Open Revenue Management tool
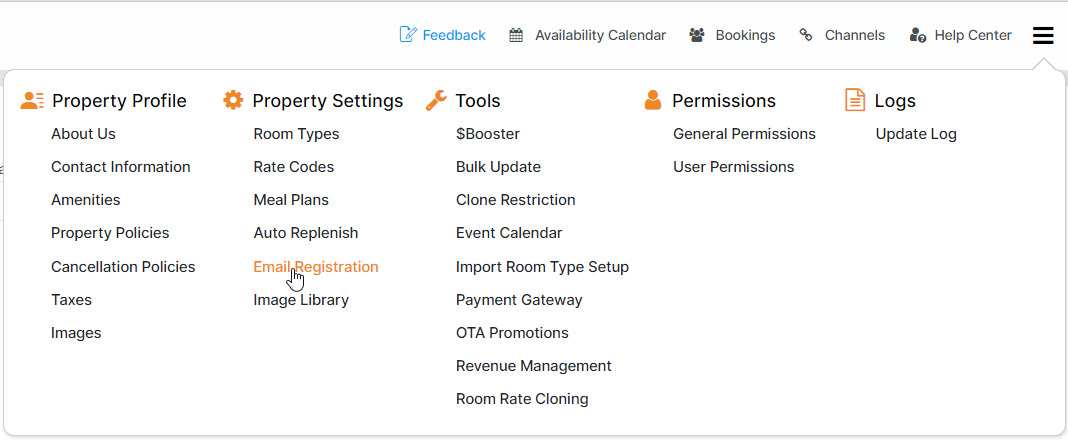 [x=534, y=366]
